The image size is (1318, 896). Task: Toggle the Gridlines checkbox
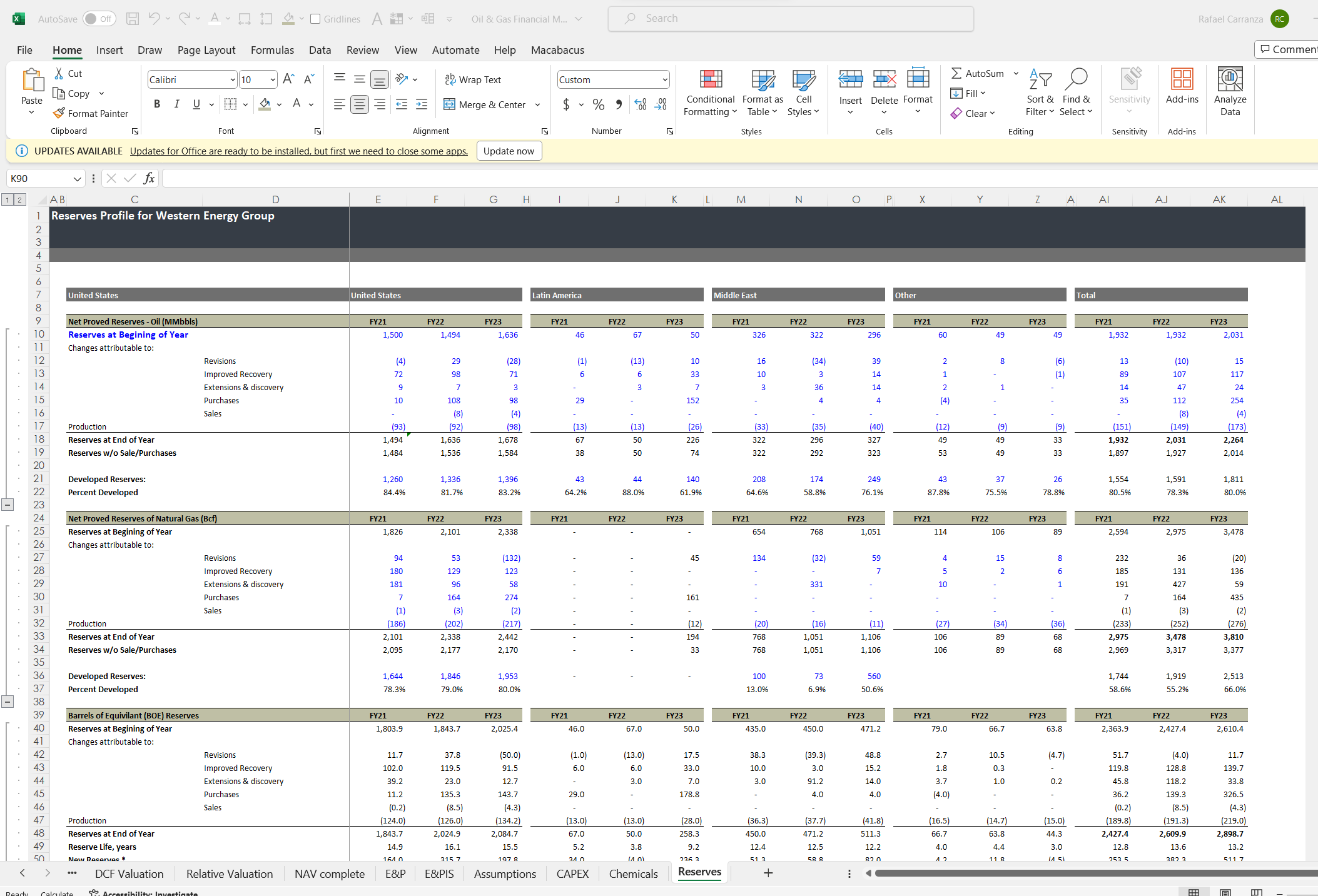[x=315, y=19]
